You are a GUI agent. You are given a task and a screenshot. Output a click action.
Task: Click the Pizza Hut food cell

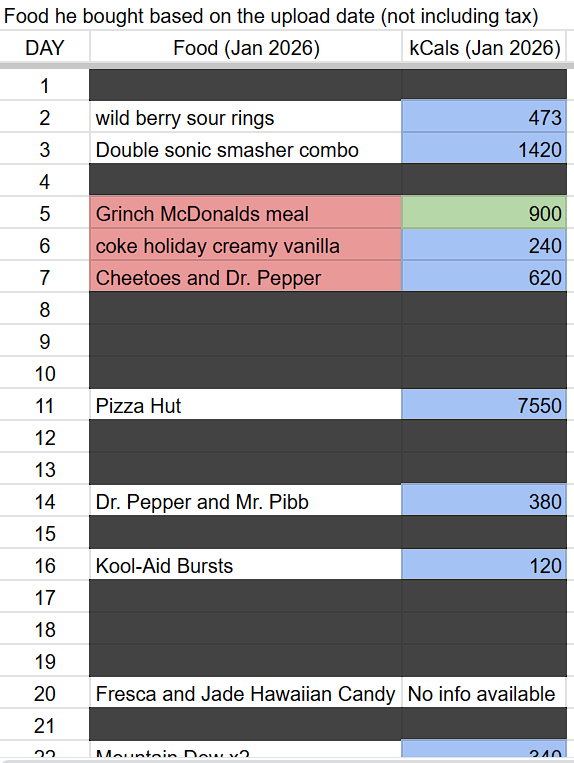tap(246, 405)
